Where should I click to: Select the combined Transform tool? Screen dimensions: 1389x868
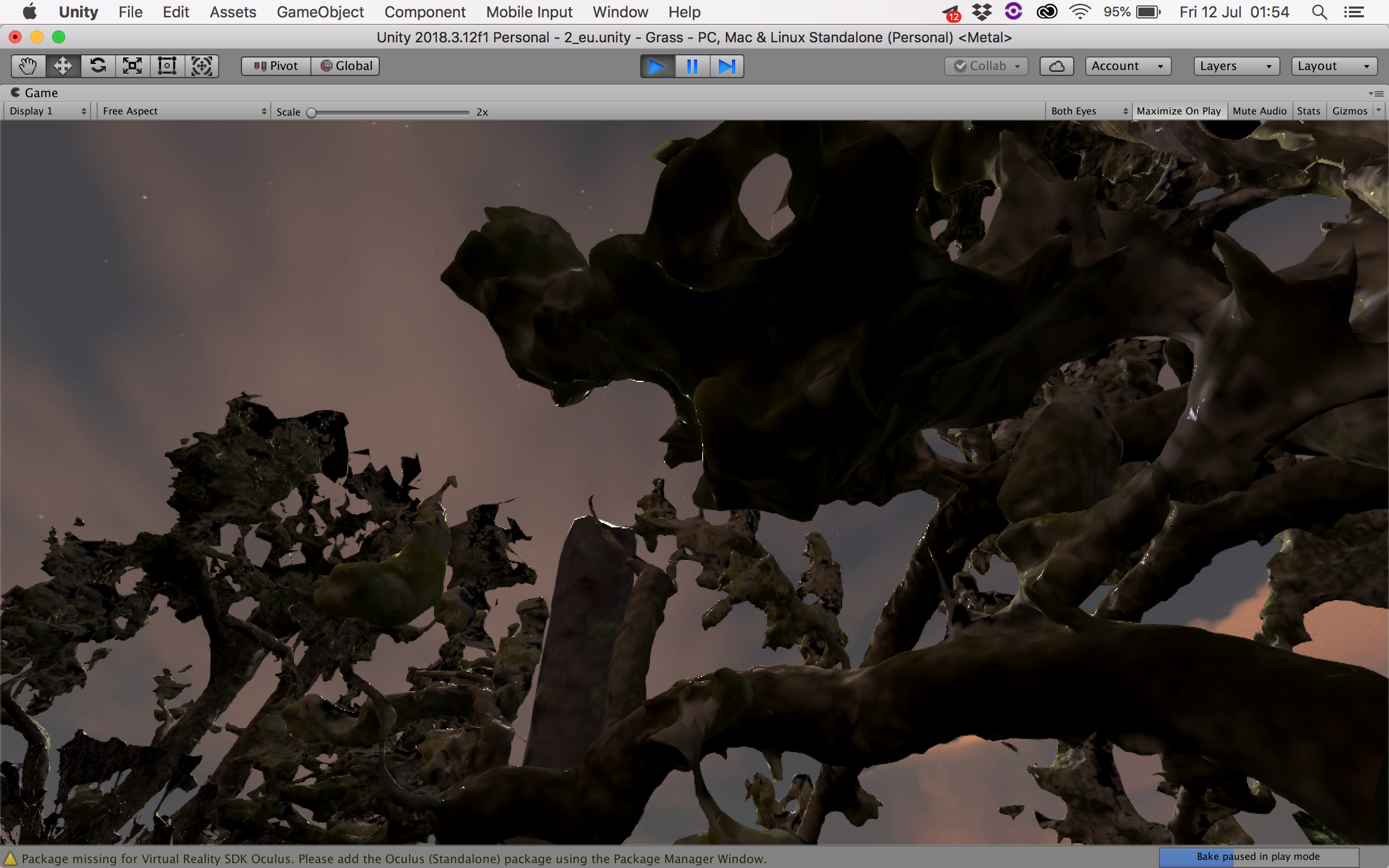[x=201, y=66]
